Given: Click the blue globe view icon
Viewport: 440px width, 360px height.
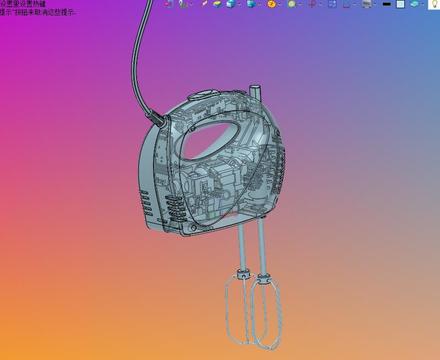Looking at the screenshot, I should click(251, 4).
